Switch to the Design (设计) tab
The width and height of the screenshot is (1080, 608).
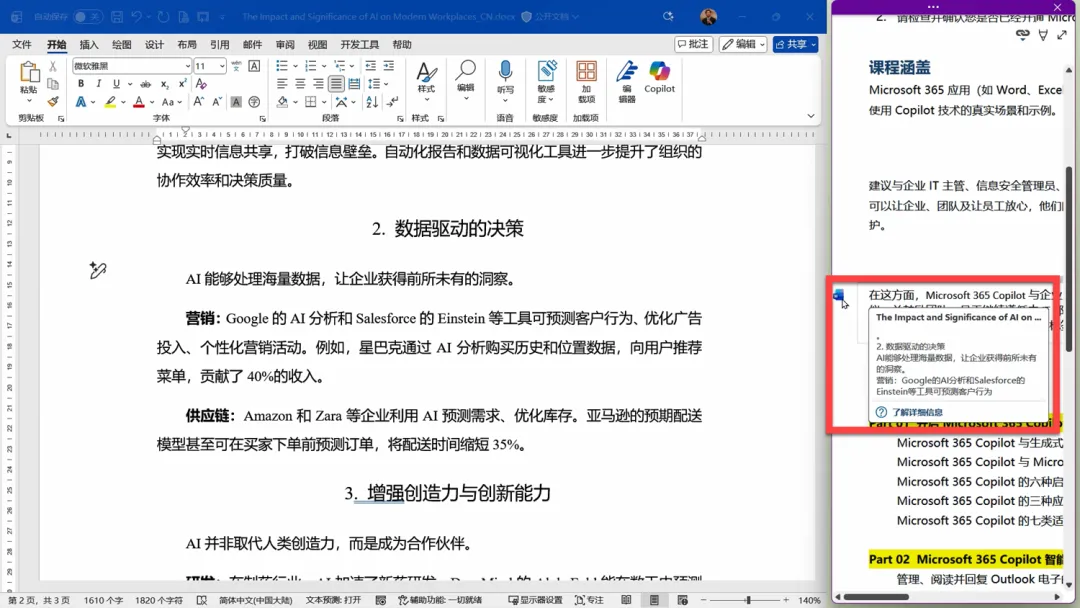[154, 44]
